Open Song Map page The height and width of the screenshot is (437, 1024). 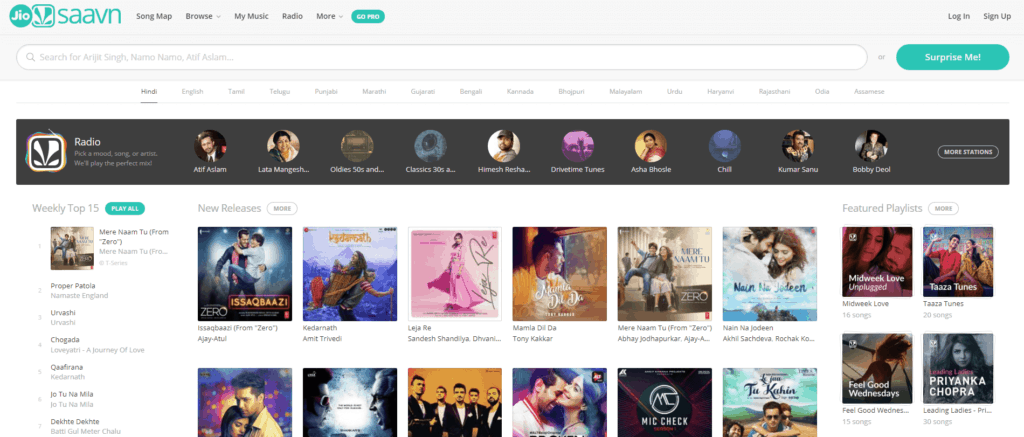[x=154, y=16]
